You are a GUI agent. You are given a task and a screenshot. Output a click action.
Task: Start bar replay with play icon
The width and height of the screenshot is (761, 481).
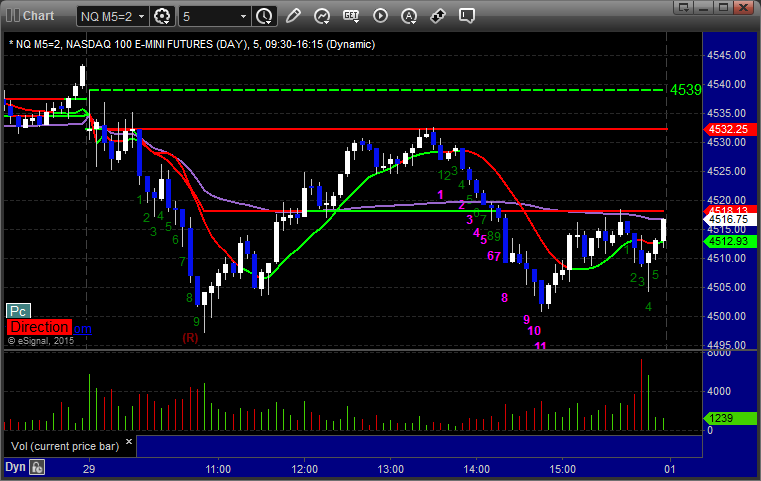[380, 16]
